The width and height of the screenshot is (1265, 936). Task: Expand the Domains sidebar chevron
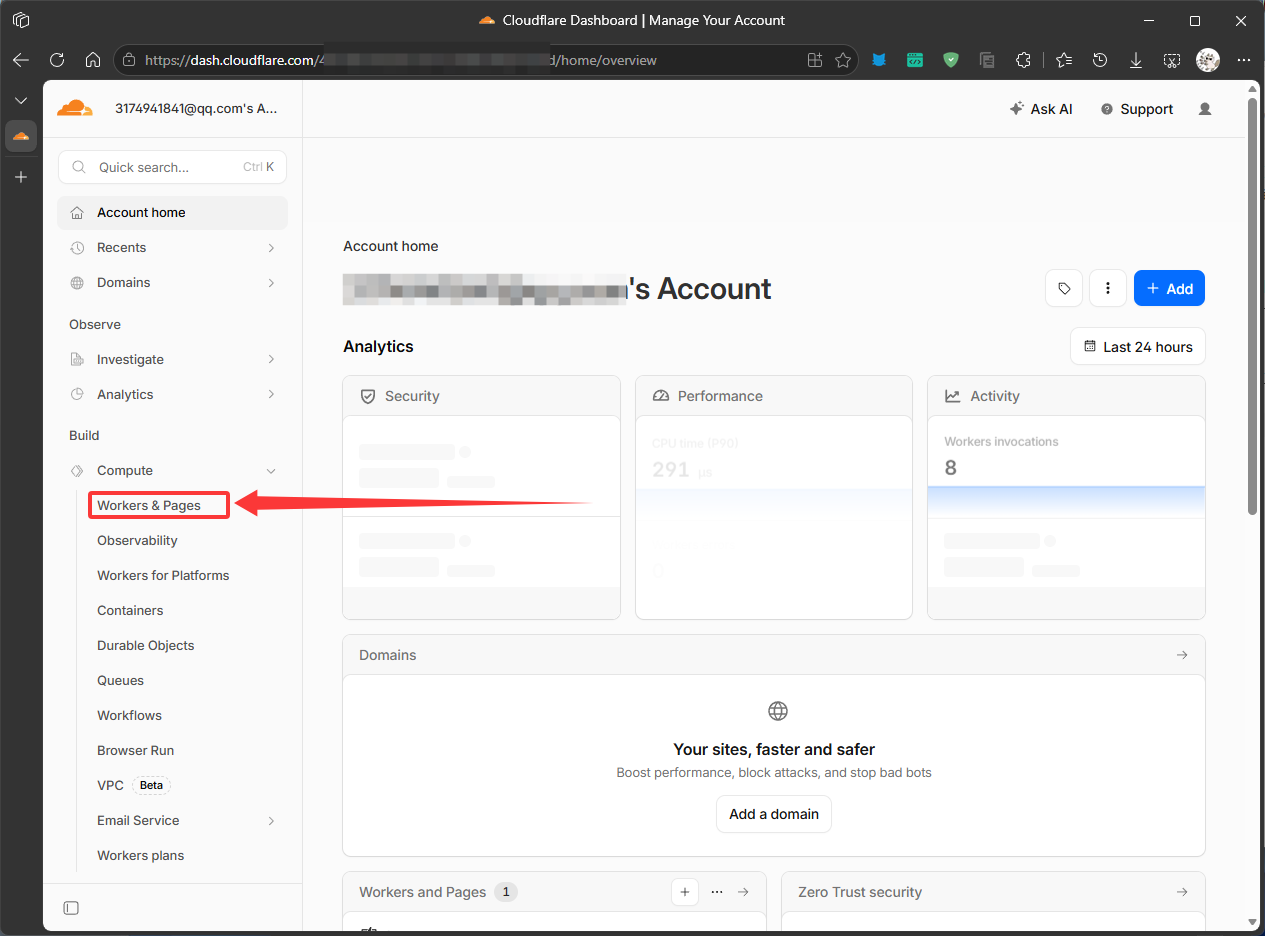pyautogui.click(x=271, y=283)
